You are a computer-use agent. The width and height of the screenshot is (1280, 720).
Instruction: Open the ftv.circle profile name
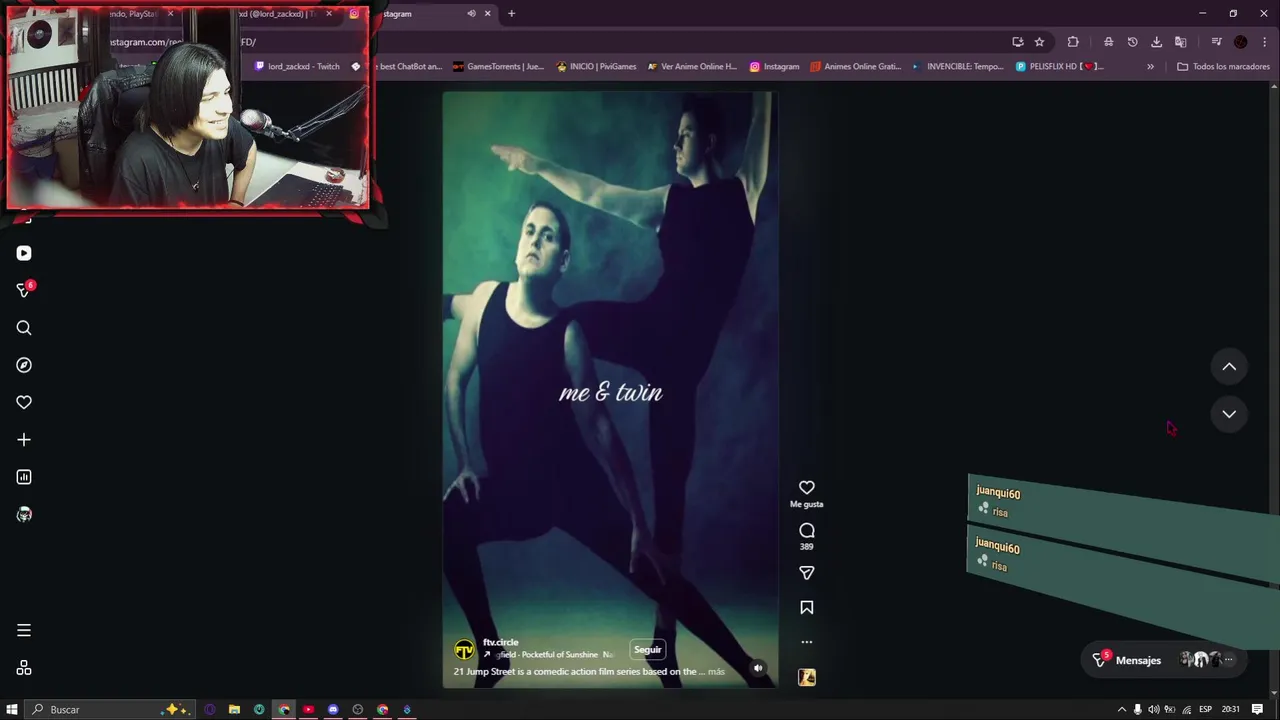click(501, 642)
